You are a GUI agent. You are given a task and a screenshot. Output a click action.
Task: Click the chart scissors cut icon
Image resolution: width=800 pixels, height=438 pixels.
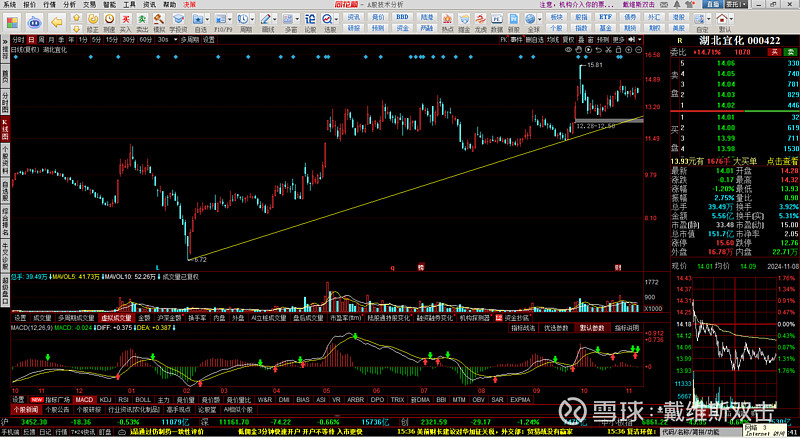point(608,50)
